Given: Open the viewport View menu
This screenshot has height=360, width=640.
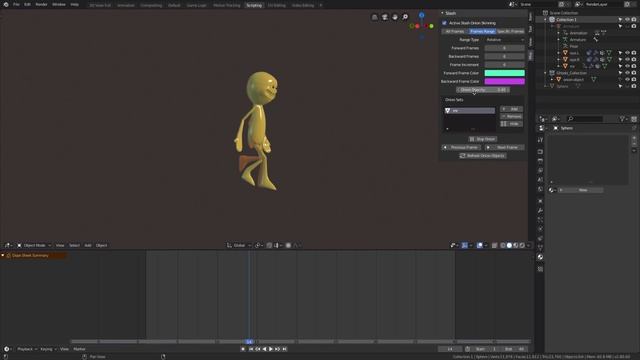Looking at the screenshot, I should (60, 245).
